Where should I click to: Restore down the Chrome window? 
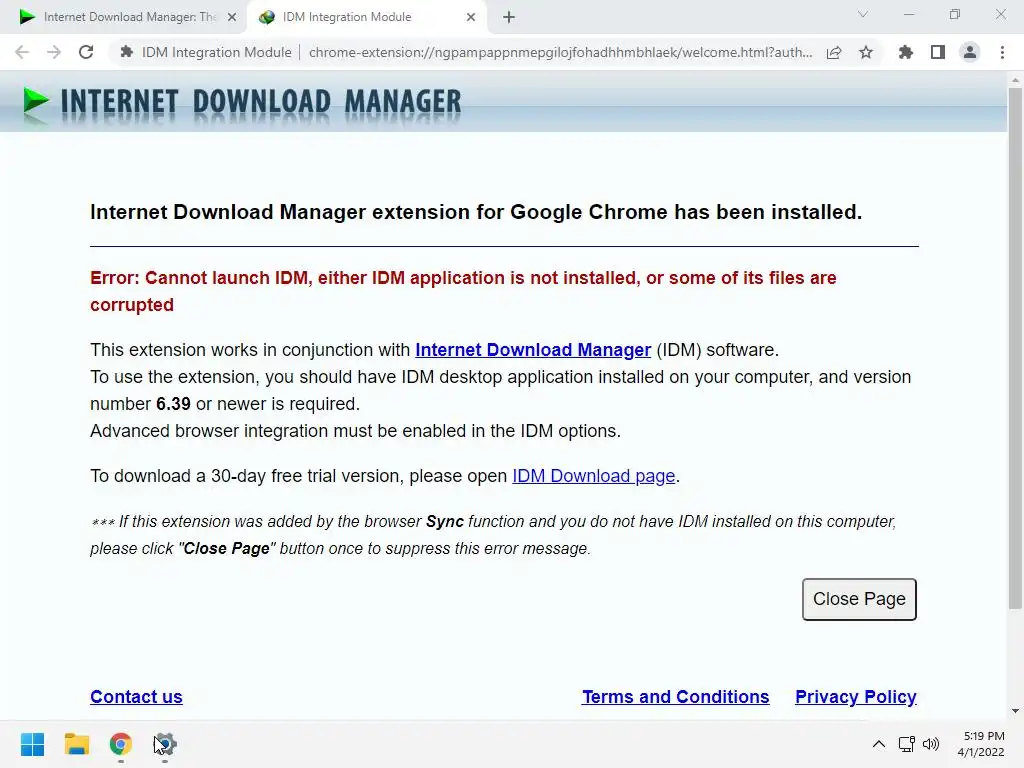(955, 14)
